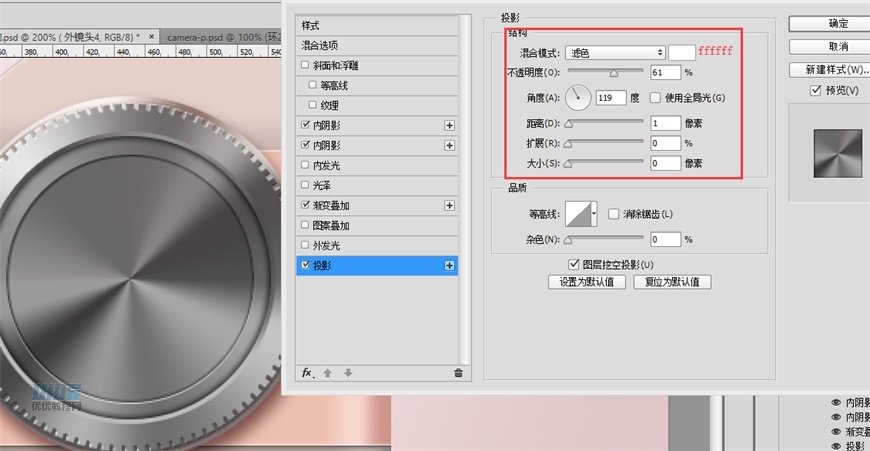The width and height of the screenshot is (870, 451).
Task: Click the 扩展 percent input field
Action: point(665,143)
